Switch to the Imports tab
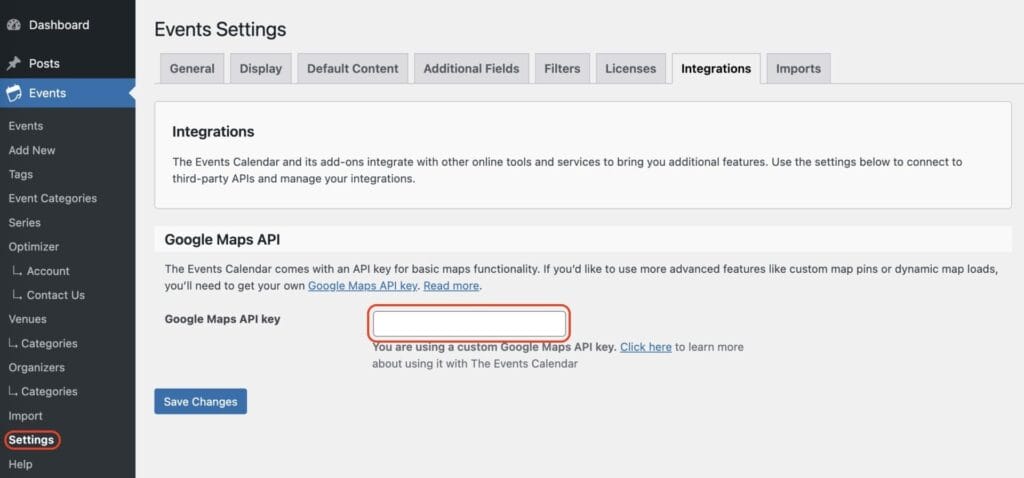This screenshot has height=478, width=1024. tap(799, 69)
